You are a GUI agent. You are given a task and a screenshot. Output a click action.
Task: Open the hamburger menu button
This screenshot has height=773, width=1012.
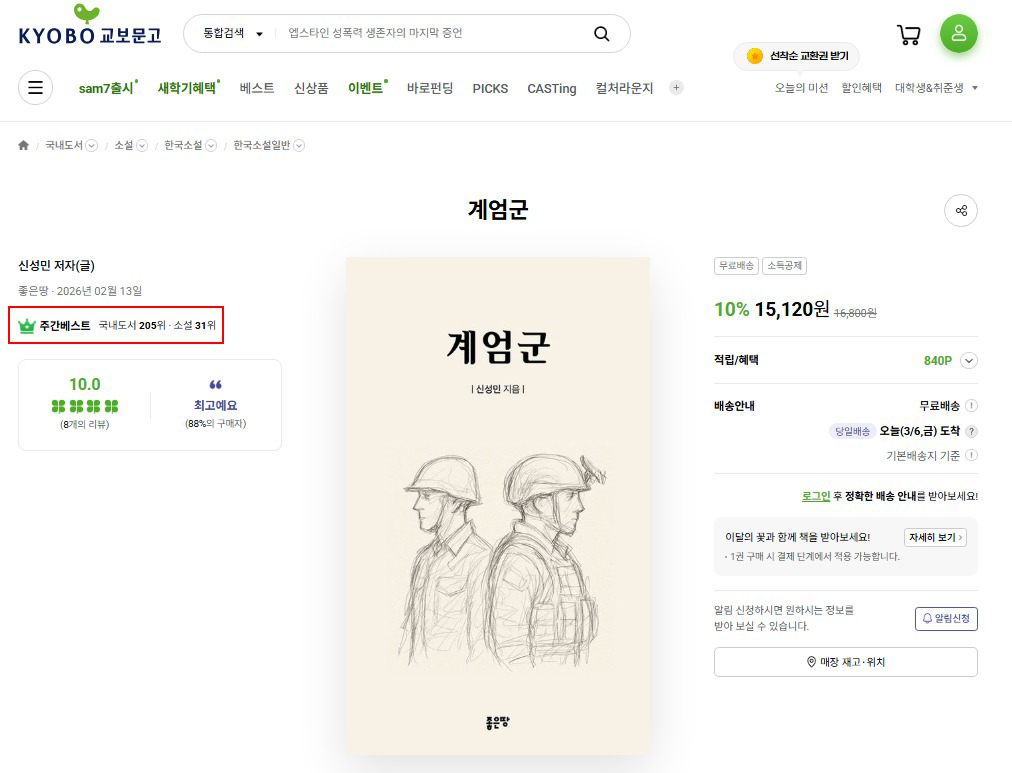pos(35,88)
